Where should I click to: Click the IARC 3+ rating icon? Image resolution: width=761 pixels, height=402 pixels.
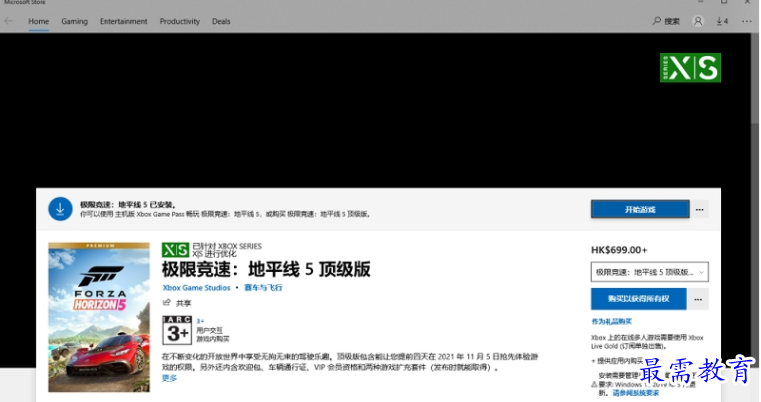pyautogui.click(x=177, y=330)
